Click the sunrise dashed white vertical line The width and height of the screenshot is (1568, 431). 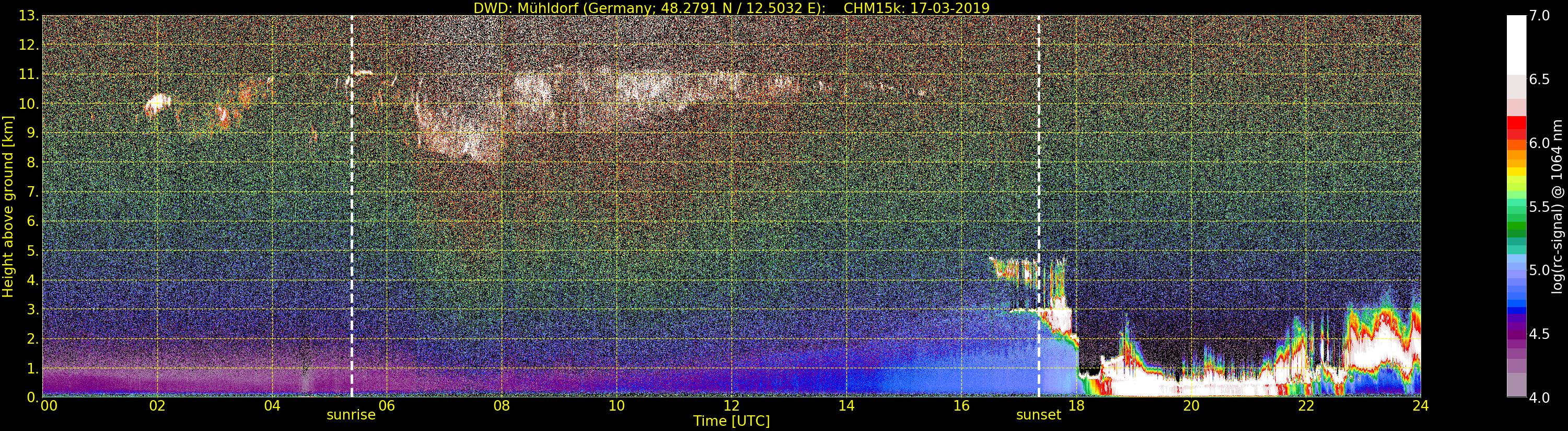(x=352, y=206)
